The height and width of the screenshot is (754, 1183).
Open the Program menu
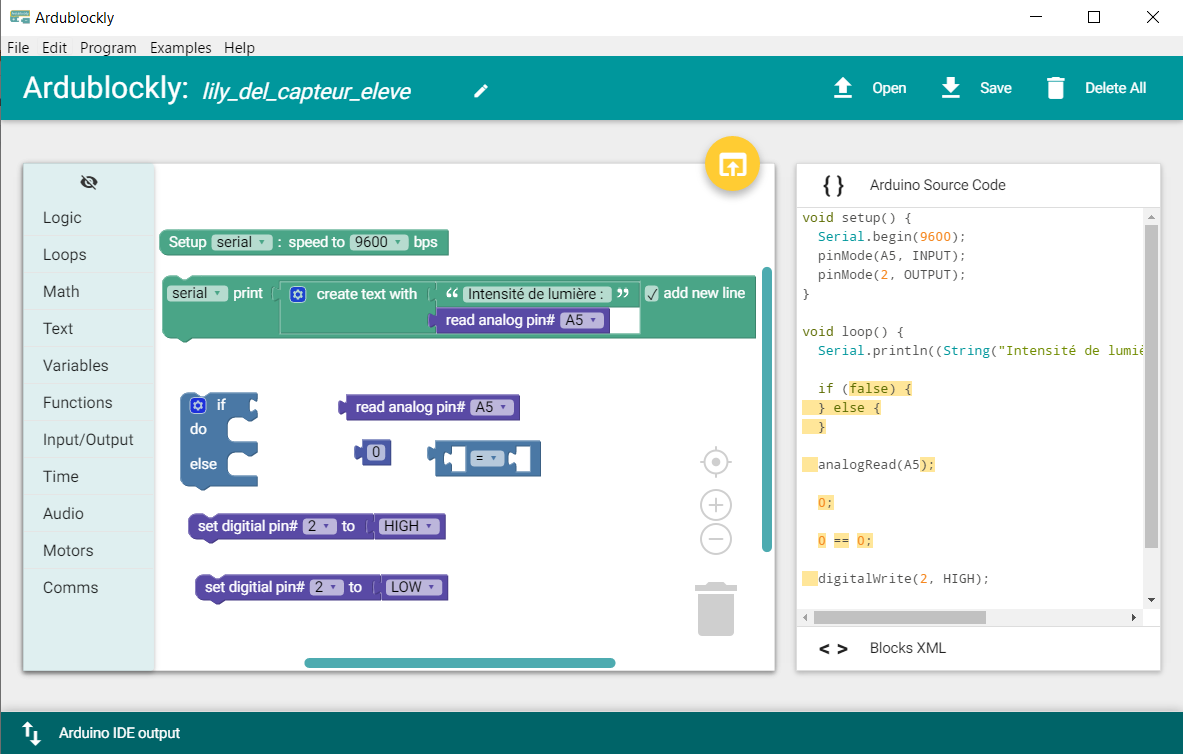pos(108,47)
